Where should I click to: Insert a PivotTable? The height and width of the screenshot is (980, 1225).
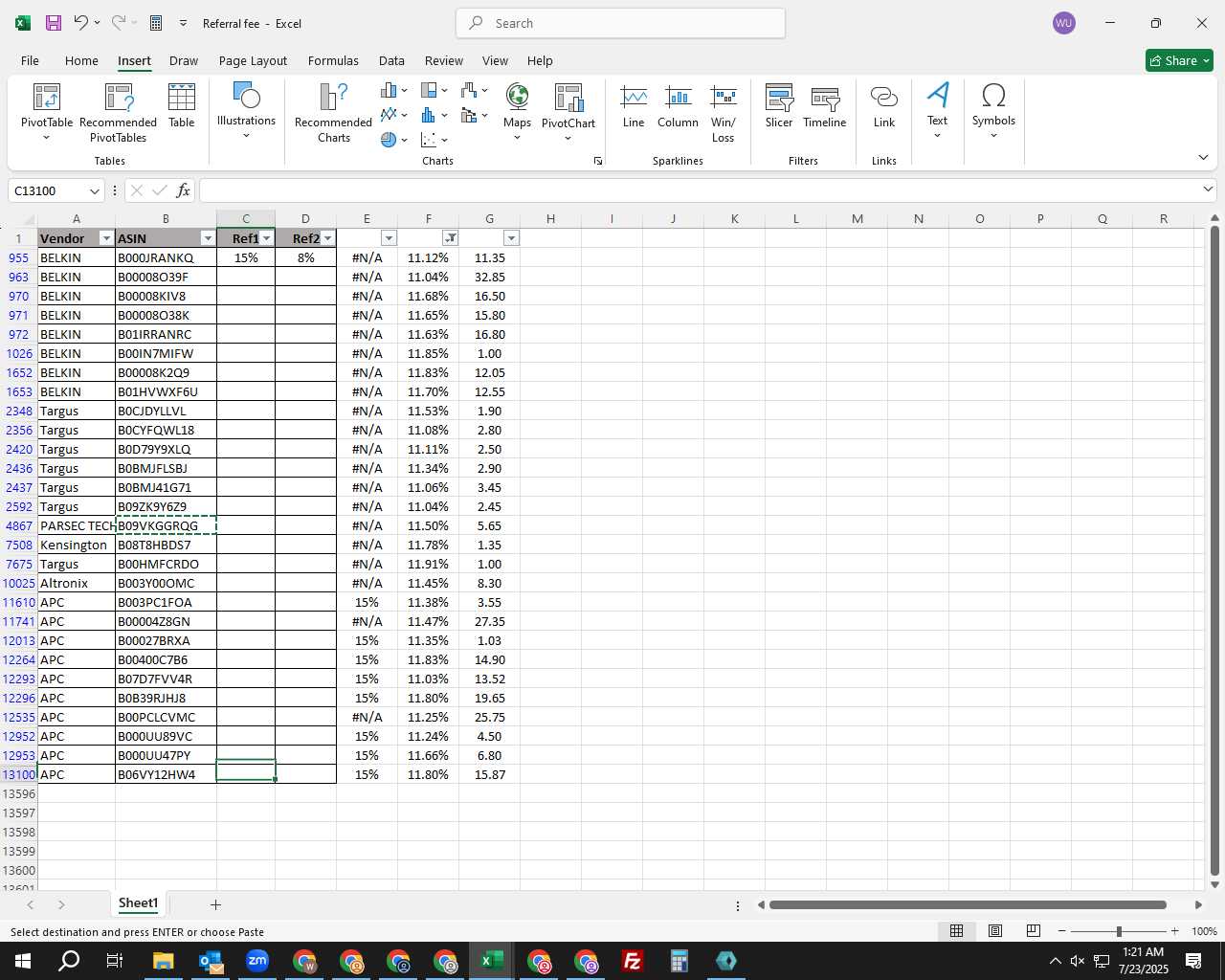[x=47, y=113]
